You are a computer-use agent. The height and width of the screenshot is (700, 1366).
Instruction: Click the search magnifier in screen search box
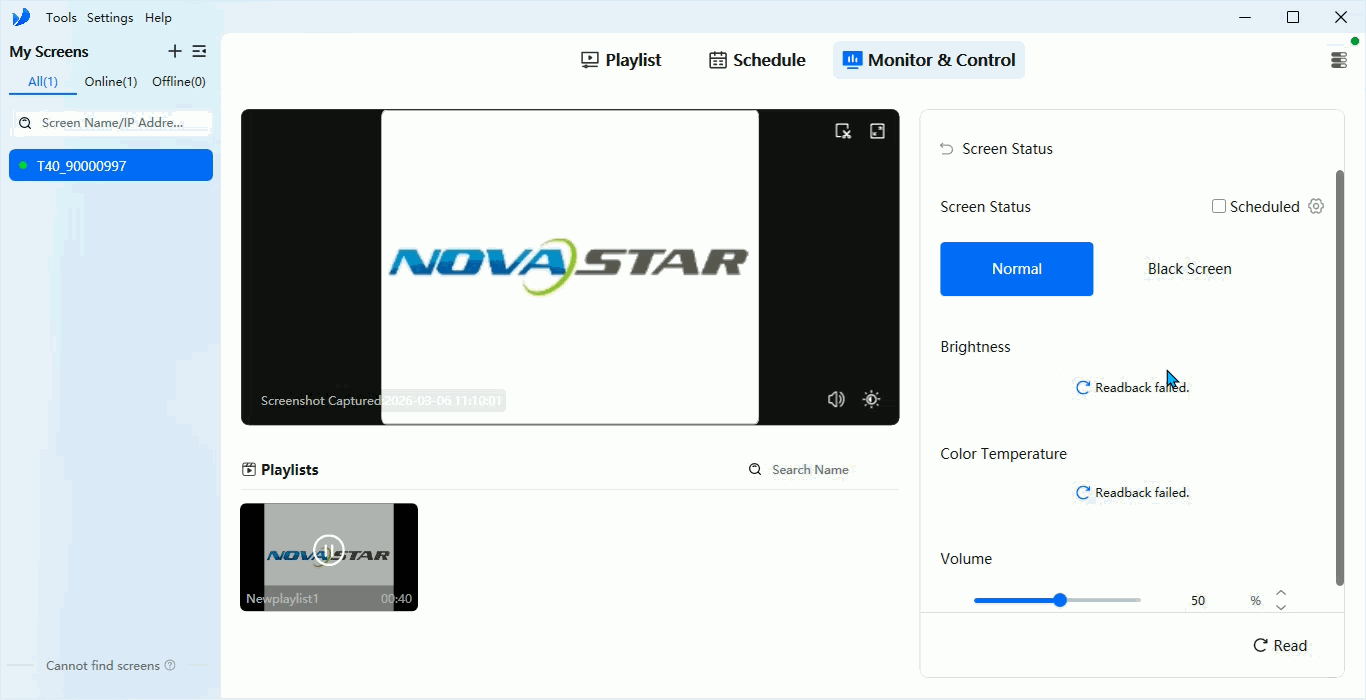pos(26,123)
